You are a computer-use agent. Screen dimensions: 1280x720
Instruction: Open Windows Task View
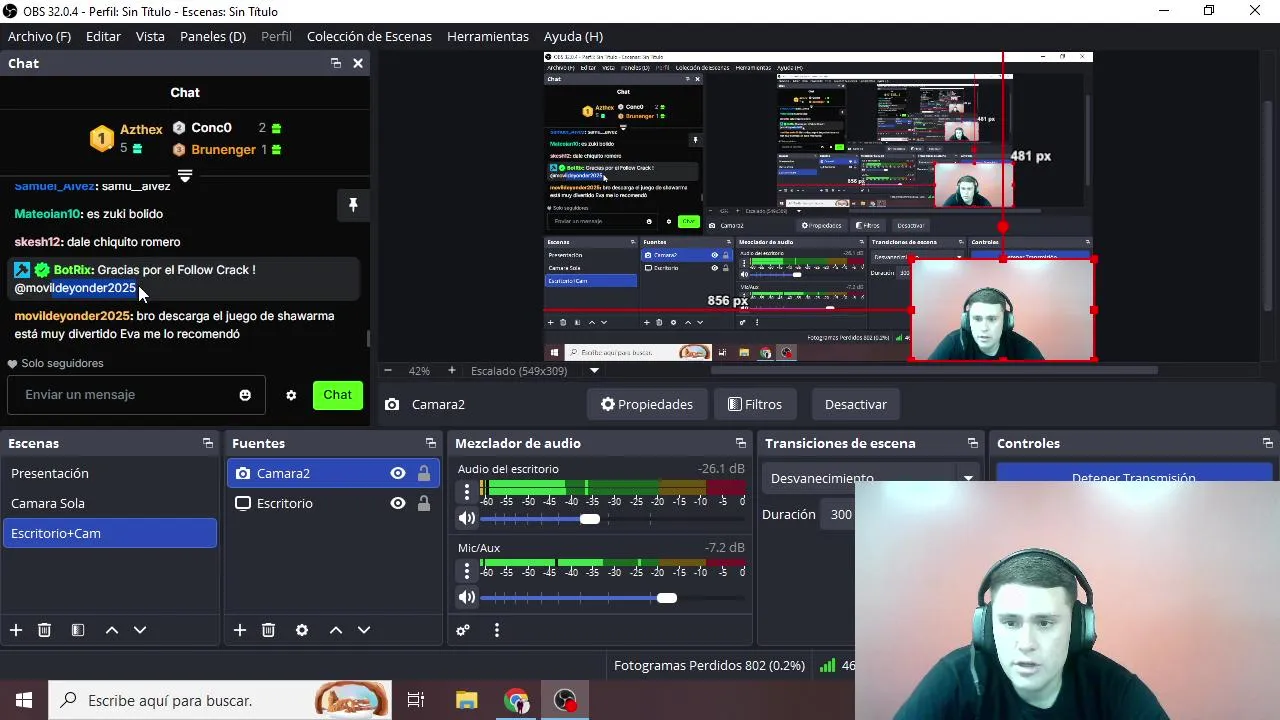[416, 700]
